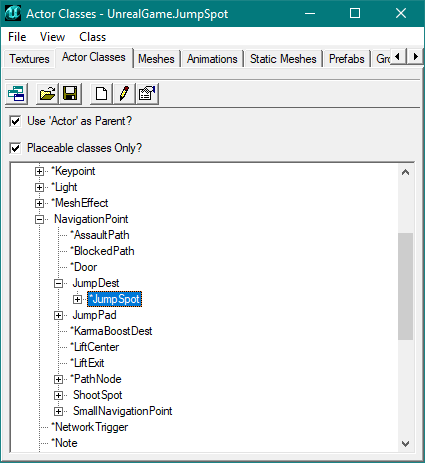Select the PathNode class
The width and height of the screenshot is (425, 463).
(96, 379)
